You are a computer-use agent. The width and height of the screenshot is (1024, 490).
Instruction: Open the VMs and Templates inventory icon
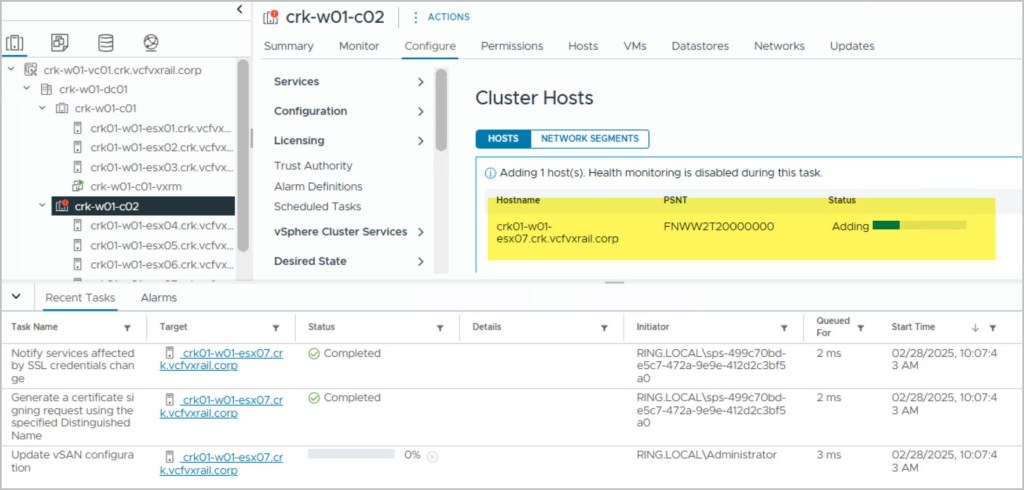coord(60,43)
